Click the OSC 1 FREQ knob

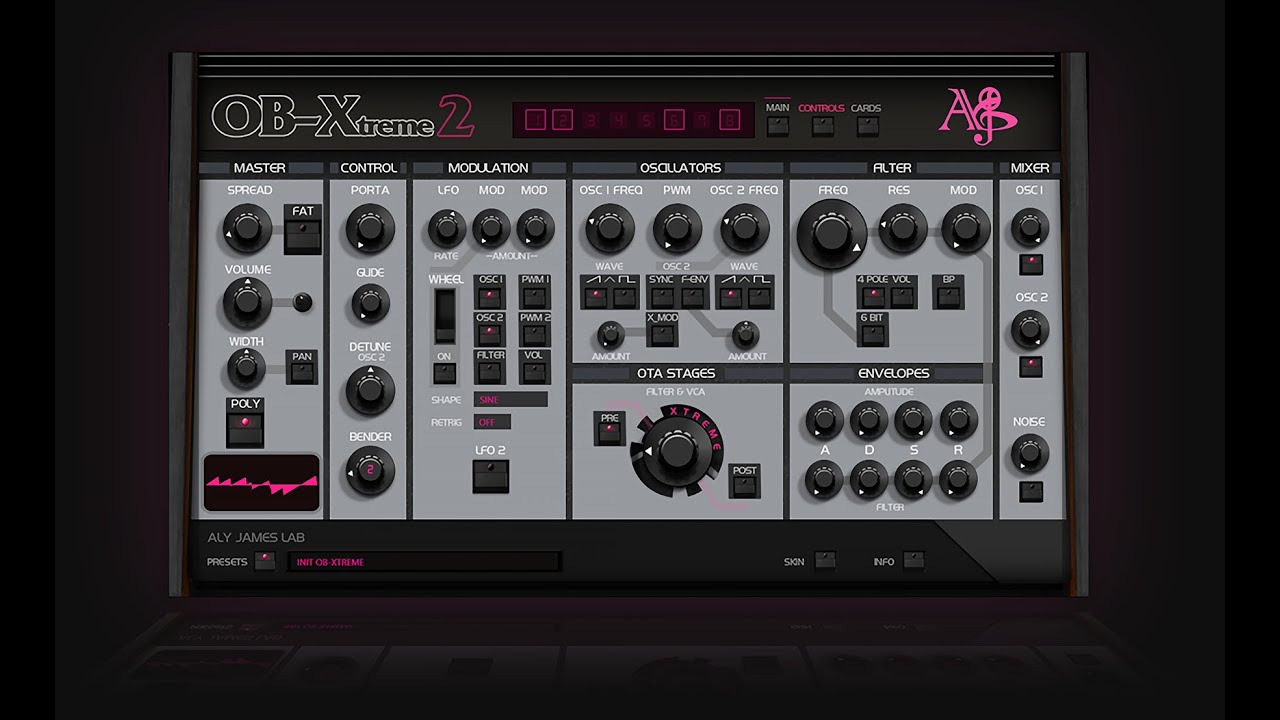(x=610, y=228)
